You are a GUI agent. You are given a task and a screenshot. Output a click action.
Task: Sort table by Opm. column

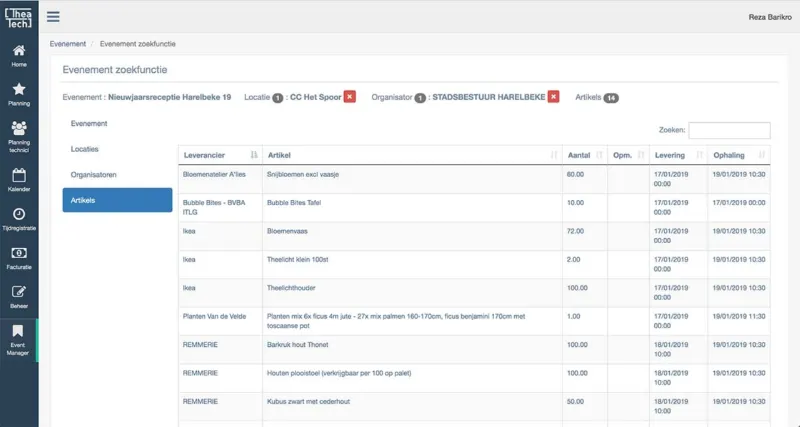(x=628, y=155)
